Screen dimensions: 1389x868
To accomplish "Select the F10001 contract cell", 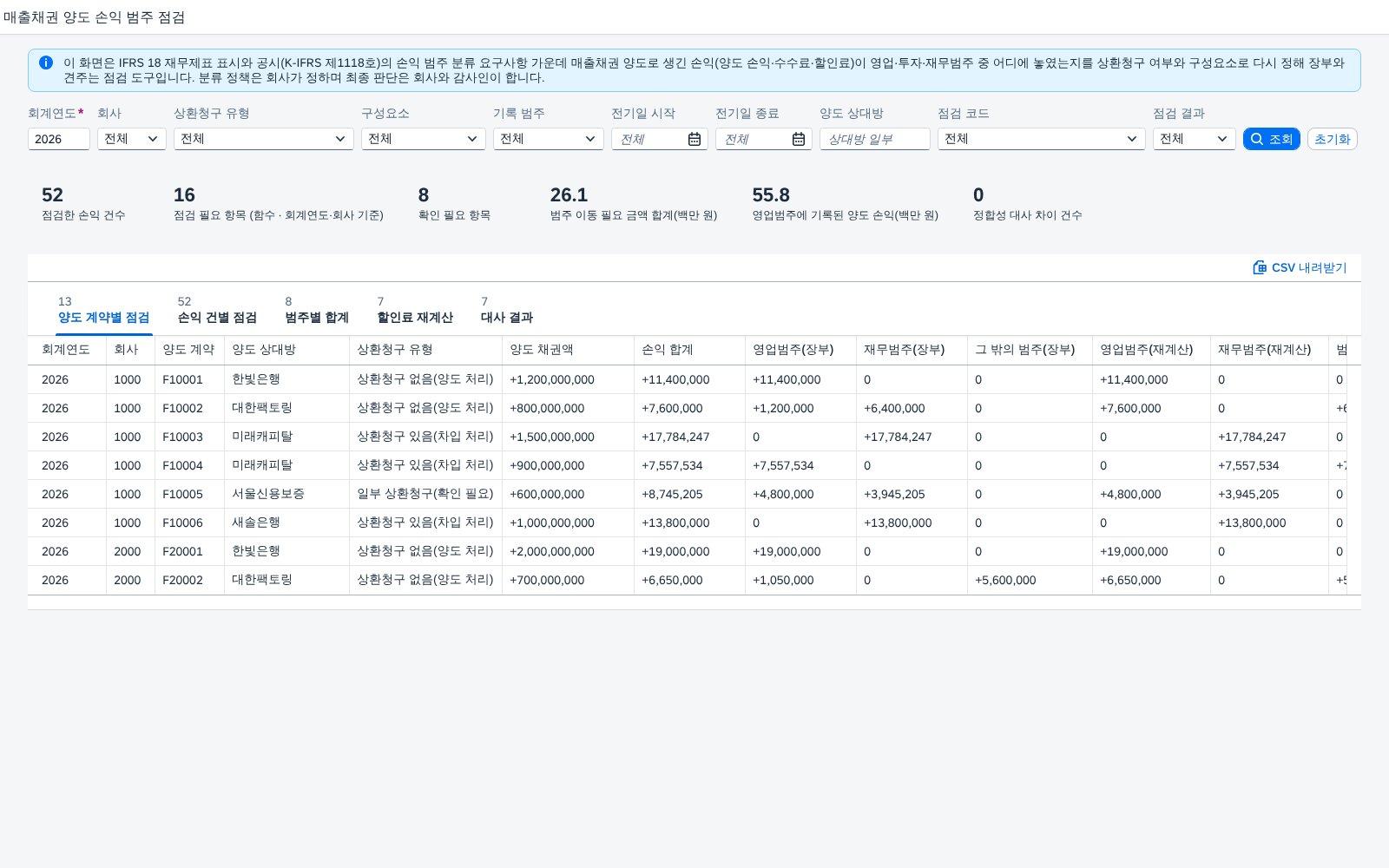I will tap(190, 379).
